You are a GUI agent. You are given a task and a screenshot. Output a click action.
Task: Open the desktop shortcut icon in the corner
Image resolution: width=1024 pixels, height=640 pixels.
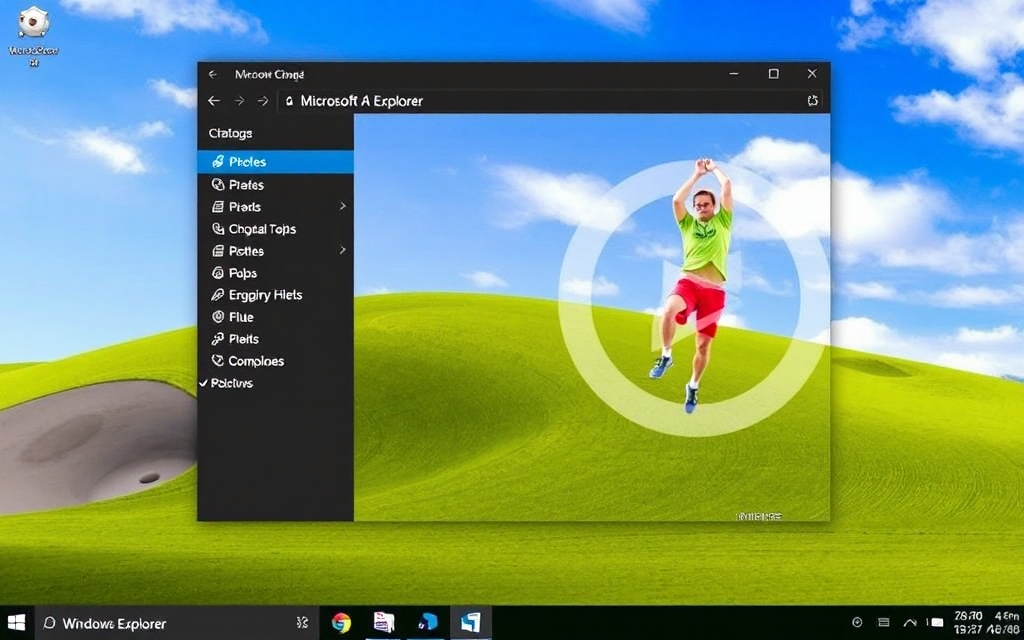click(x=33, y=37)
